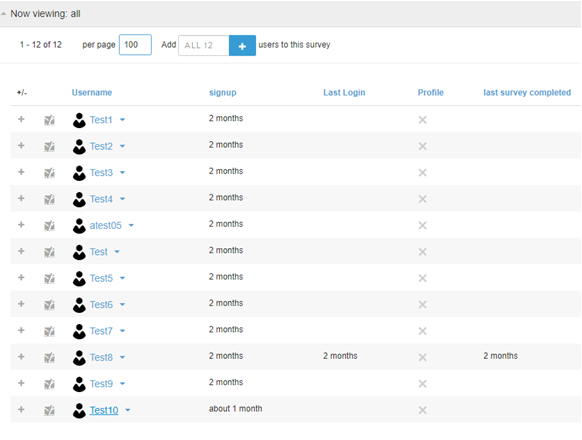Screen dimensions: 582x440
Task: Click the chart edit icon for Test8
Action: 49,357
